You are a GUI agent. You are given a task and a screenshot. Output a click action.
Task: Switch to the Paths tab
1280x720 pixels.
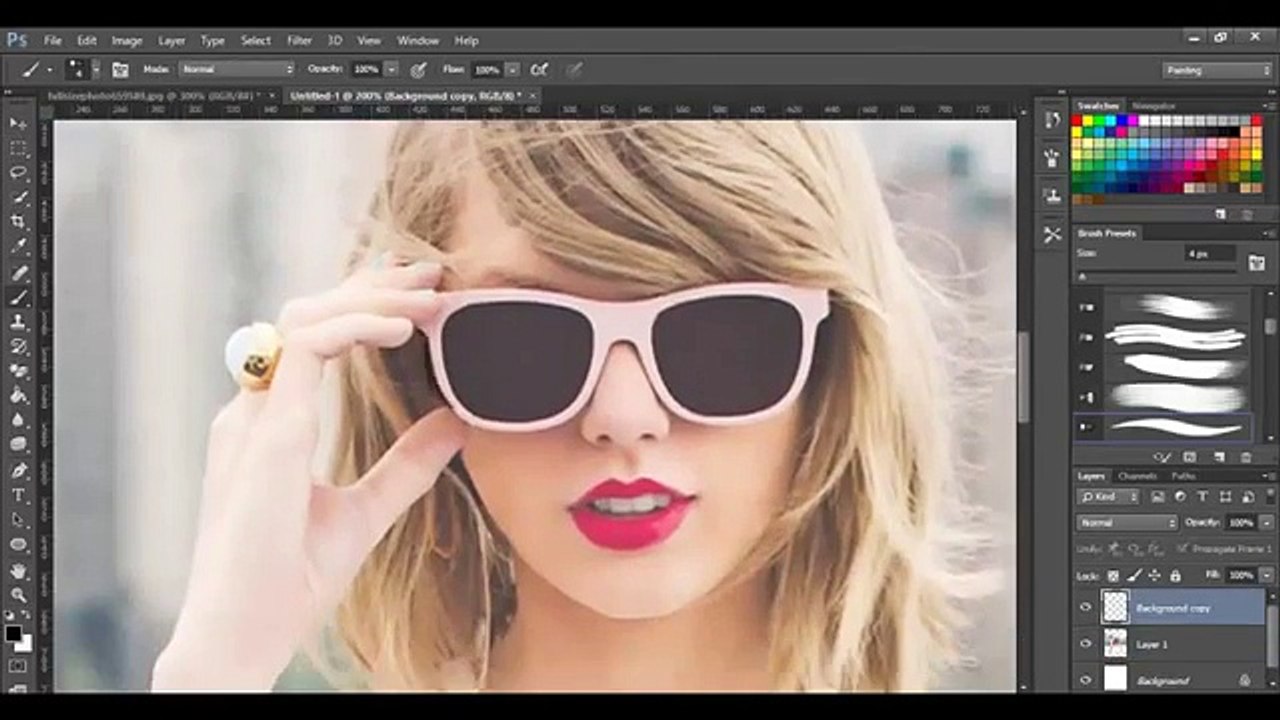click(1183, 476)
